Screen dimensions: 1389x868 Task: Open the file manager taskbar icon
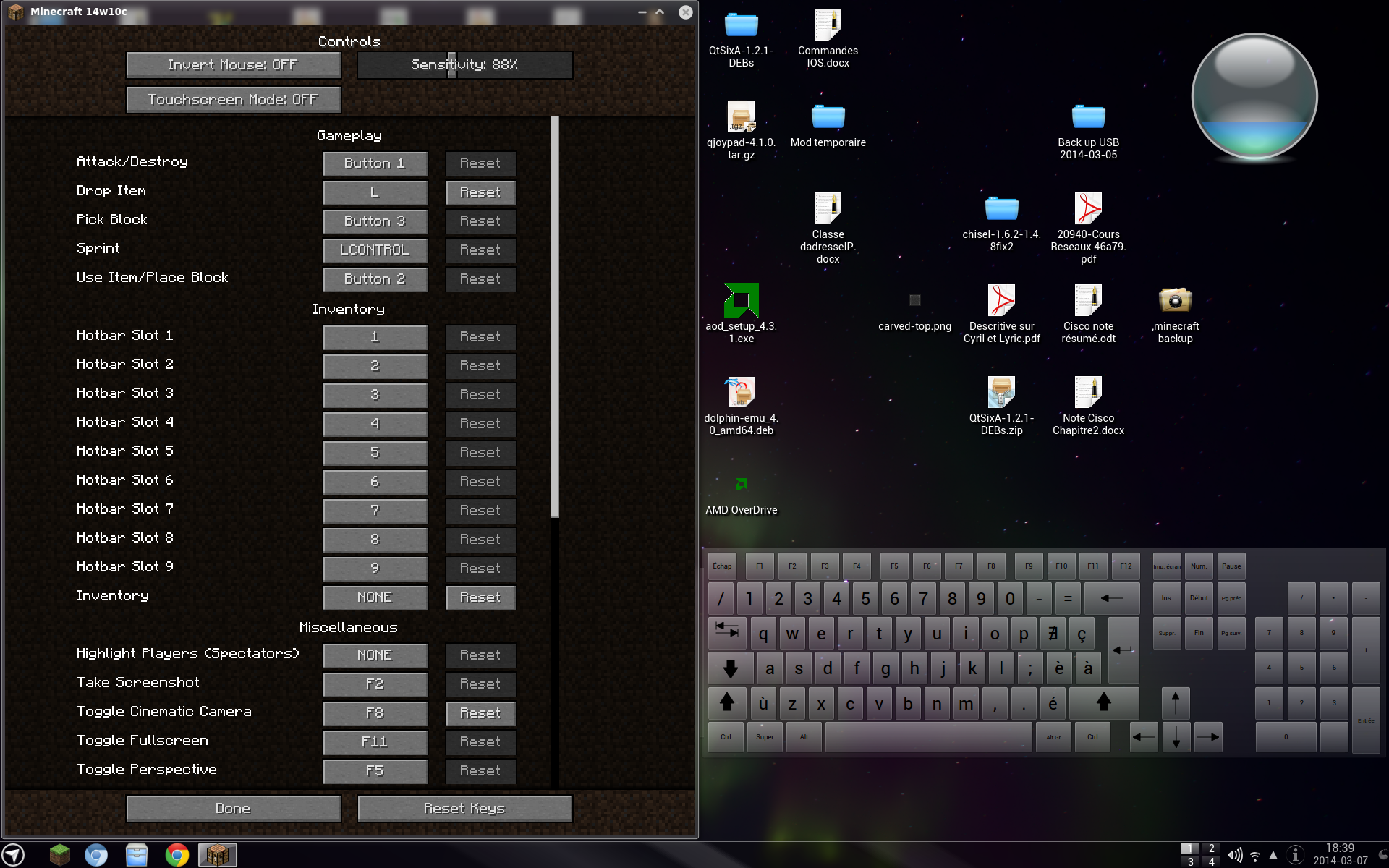(136, 855)
